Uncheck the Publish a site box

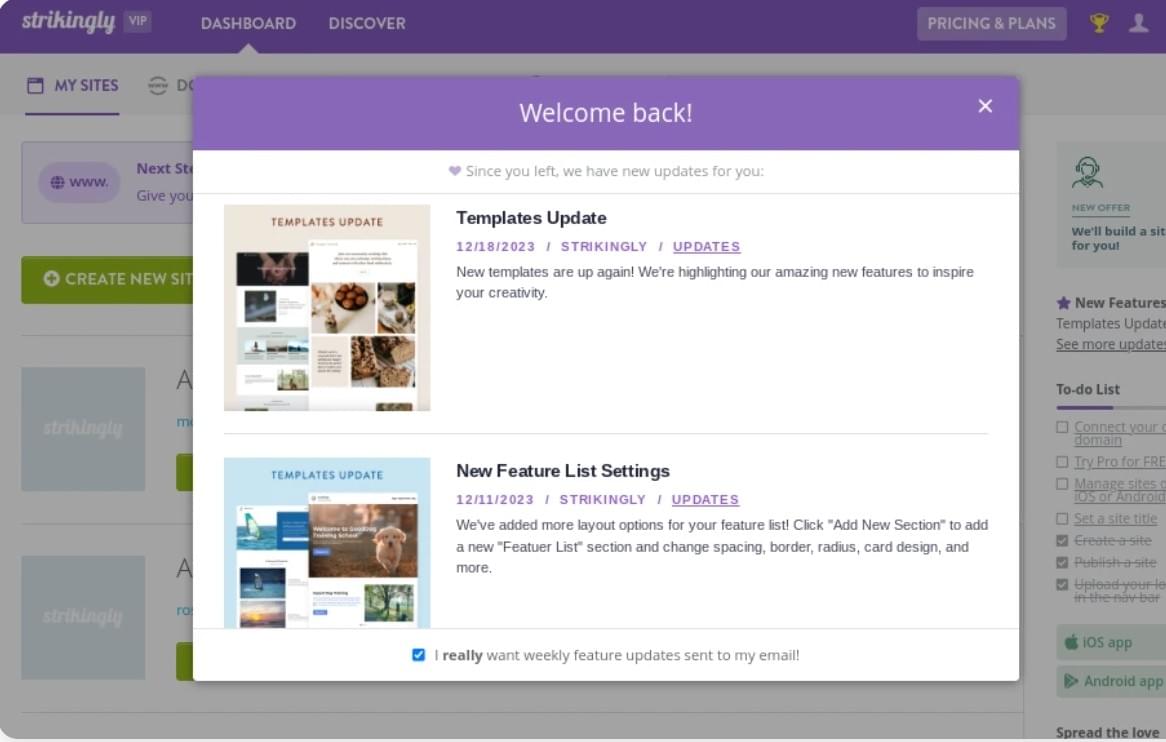click(x=1062, y=562)
